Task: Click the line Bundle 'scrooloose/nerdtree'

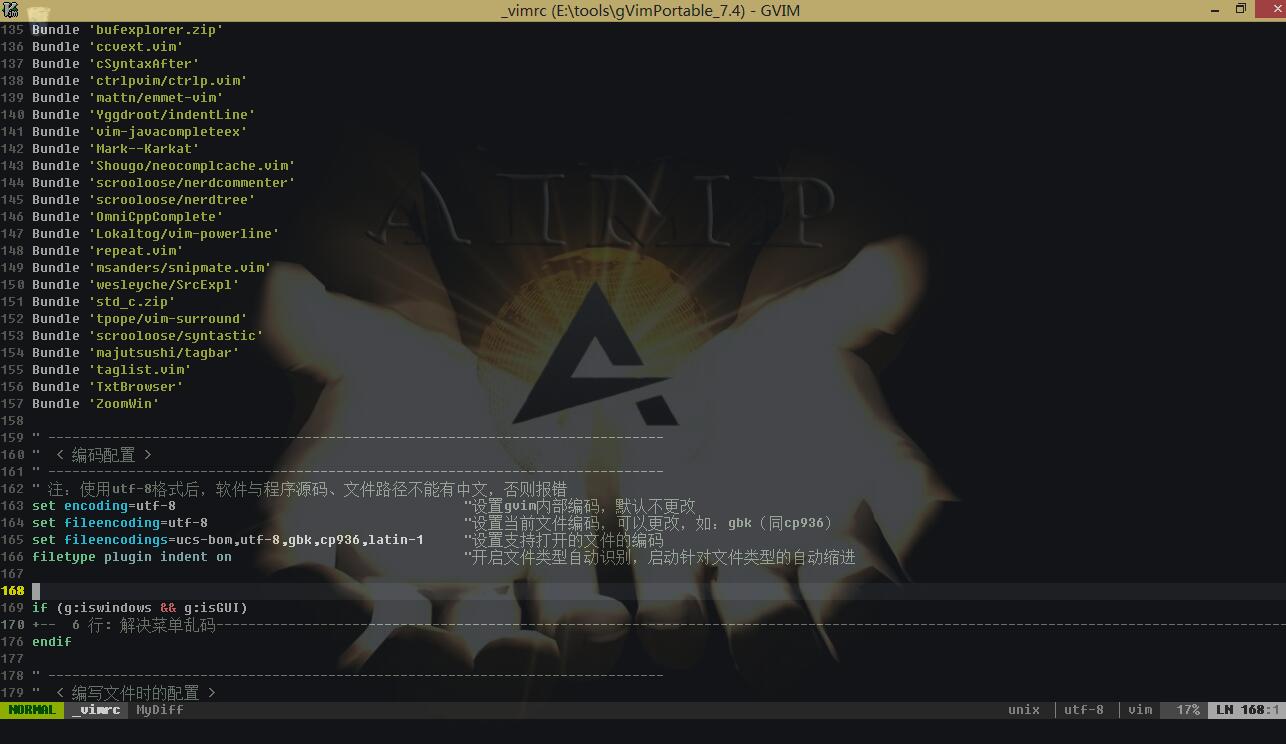Action: click(144, 200)
